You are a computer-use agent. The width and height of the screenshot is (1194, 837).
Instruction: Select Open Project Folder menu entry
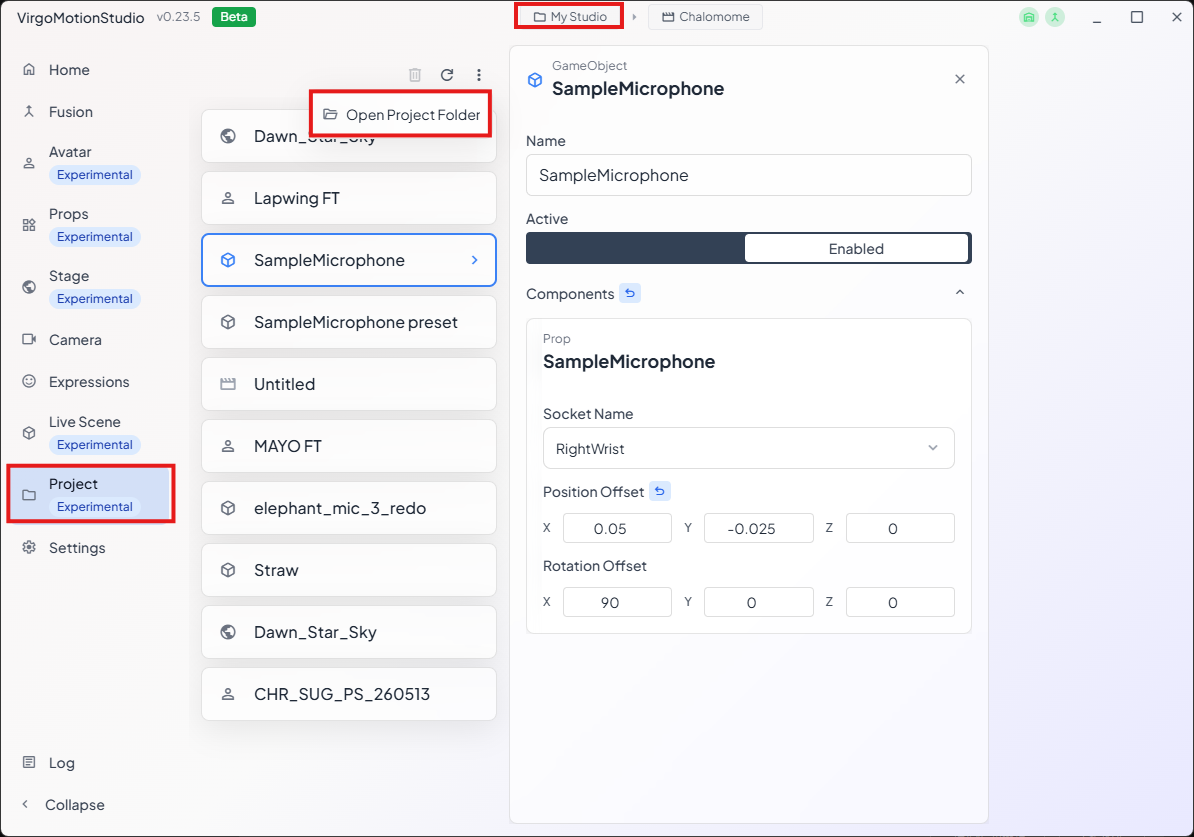401,114
